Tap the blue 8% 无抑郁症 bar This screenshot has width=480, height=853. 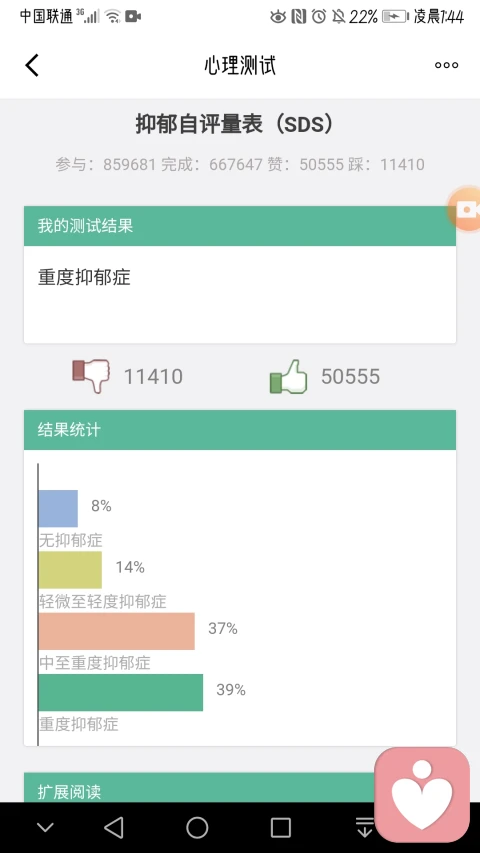pos(58,509)
